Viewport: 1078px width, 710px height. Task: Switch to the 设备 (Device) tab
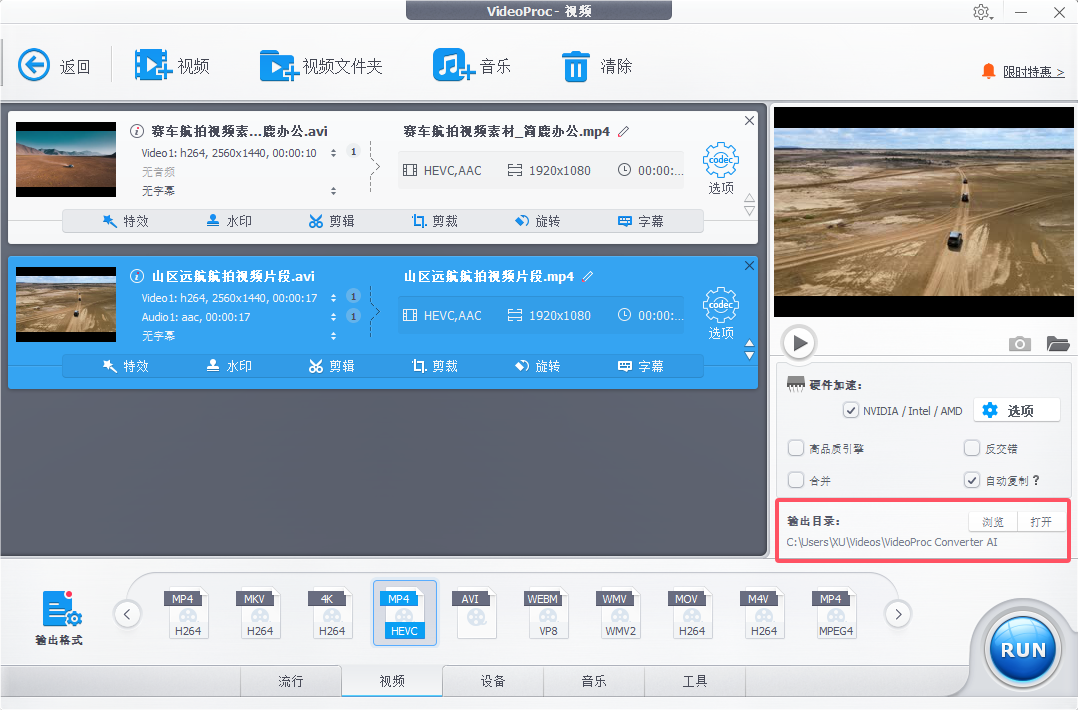(492, 681)
